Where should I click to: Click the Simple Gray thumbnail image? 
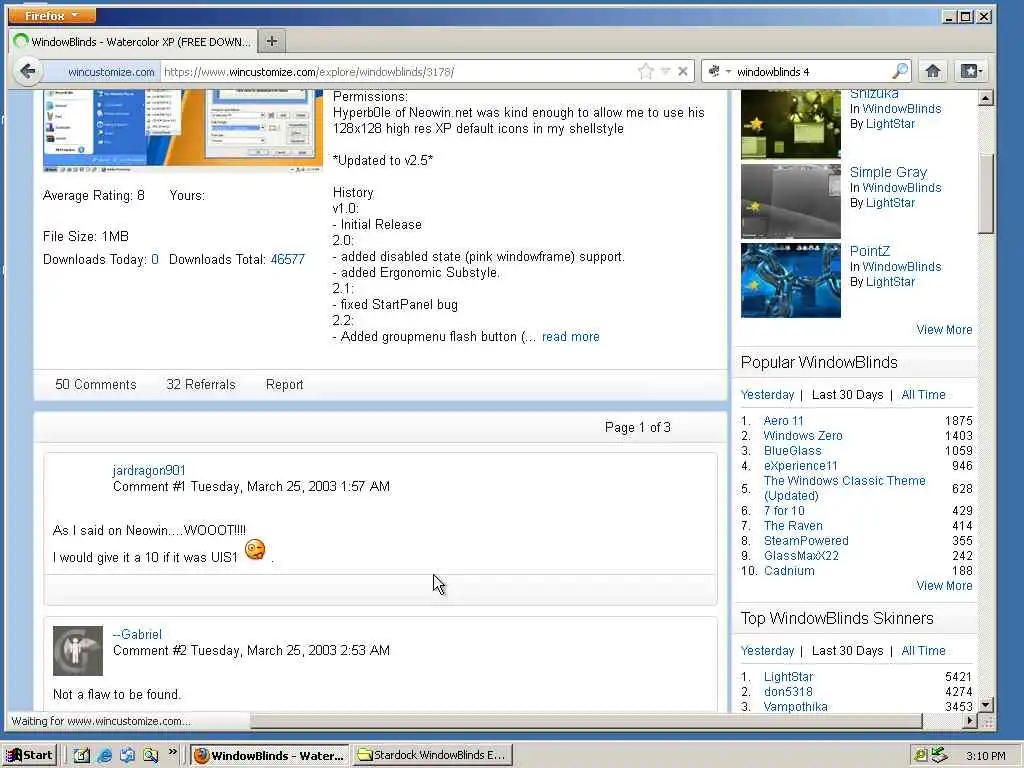[x=791, y=201]
